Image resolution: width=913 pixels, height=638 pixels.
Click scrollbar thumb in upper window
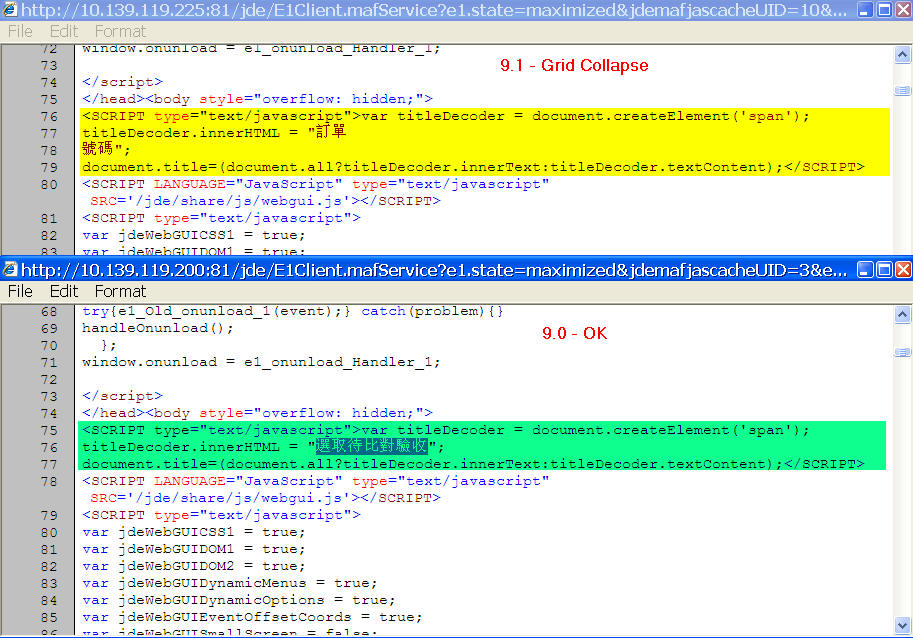902,91
